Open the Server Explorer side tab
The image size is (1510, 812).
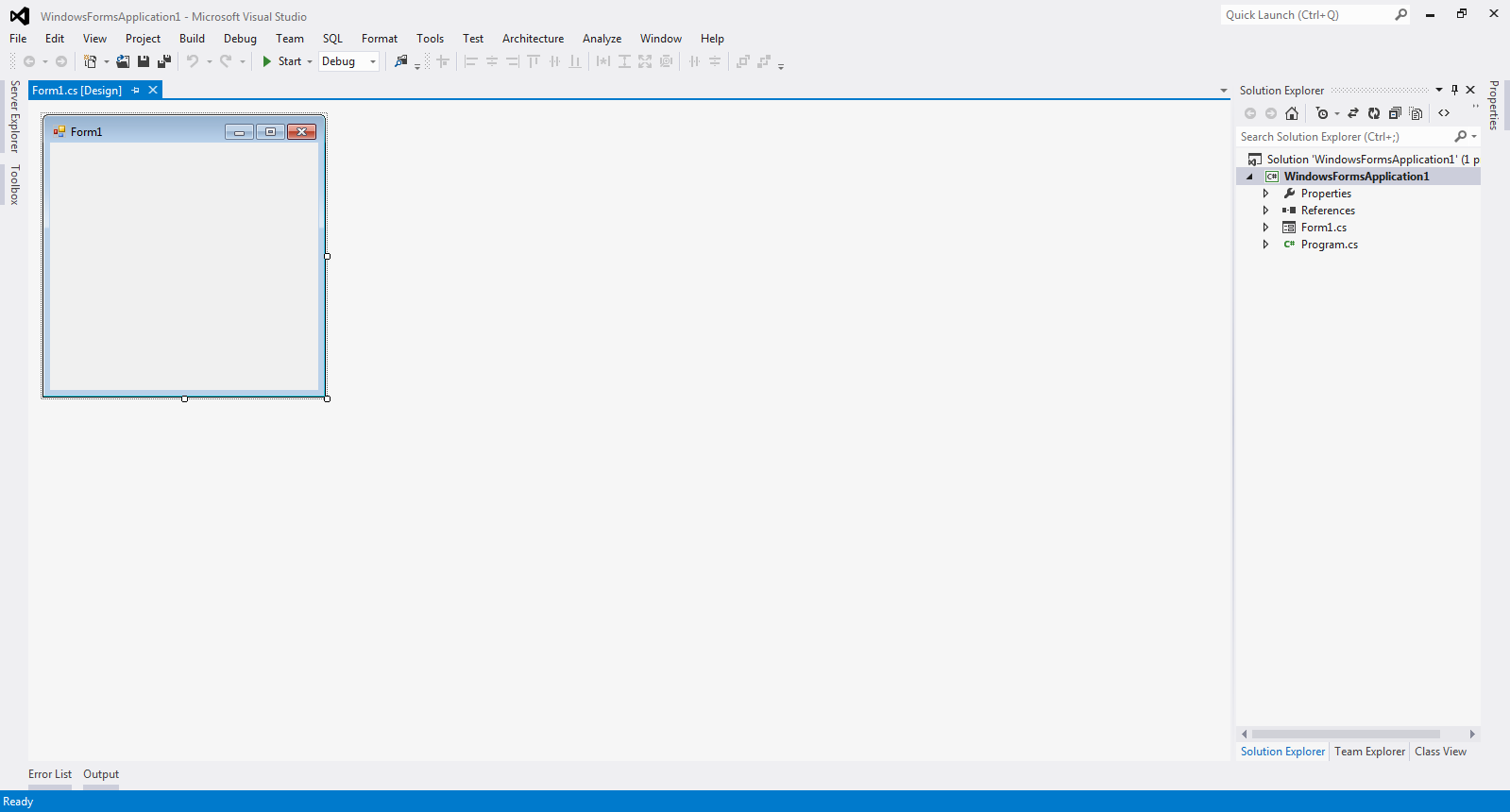point(14,116)
